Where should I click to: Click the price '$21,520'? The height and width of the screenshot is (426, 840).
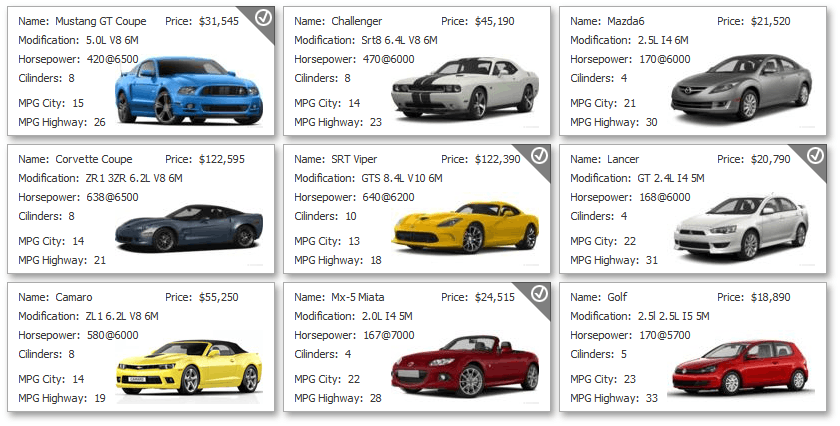[770, 21]
